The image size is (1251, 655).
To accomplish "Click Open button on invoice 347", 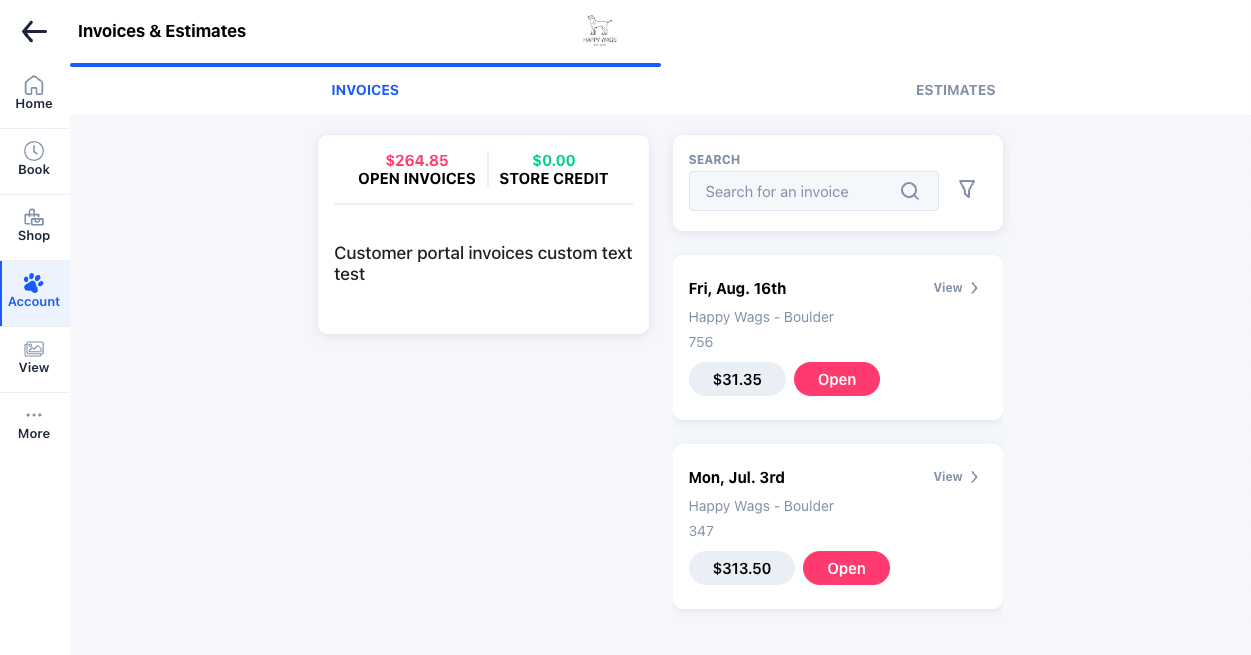I will coord(845,568).
